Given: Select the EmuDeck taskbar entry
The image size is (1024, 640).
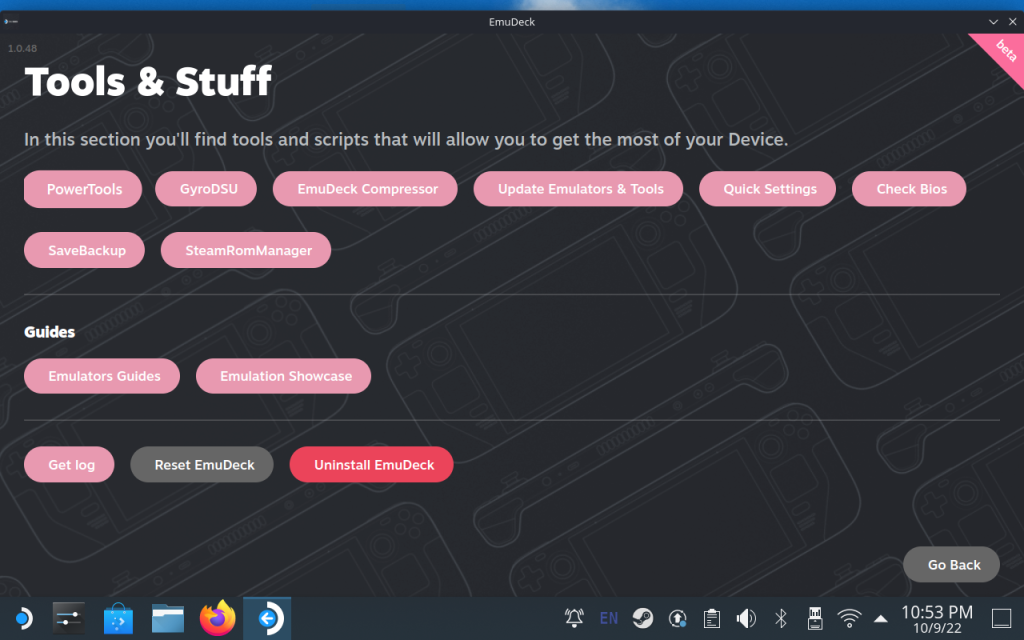Looking at the screenshot, I should (x=267, y=618).
